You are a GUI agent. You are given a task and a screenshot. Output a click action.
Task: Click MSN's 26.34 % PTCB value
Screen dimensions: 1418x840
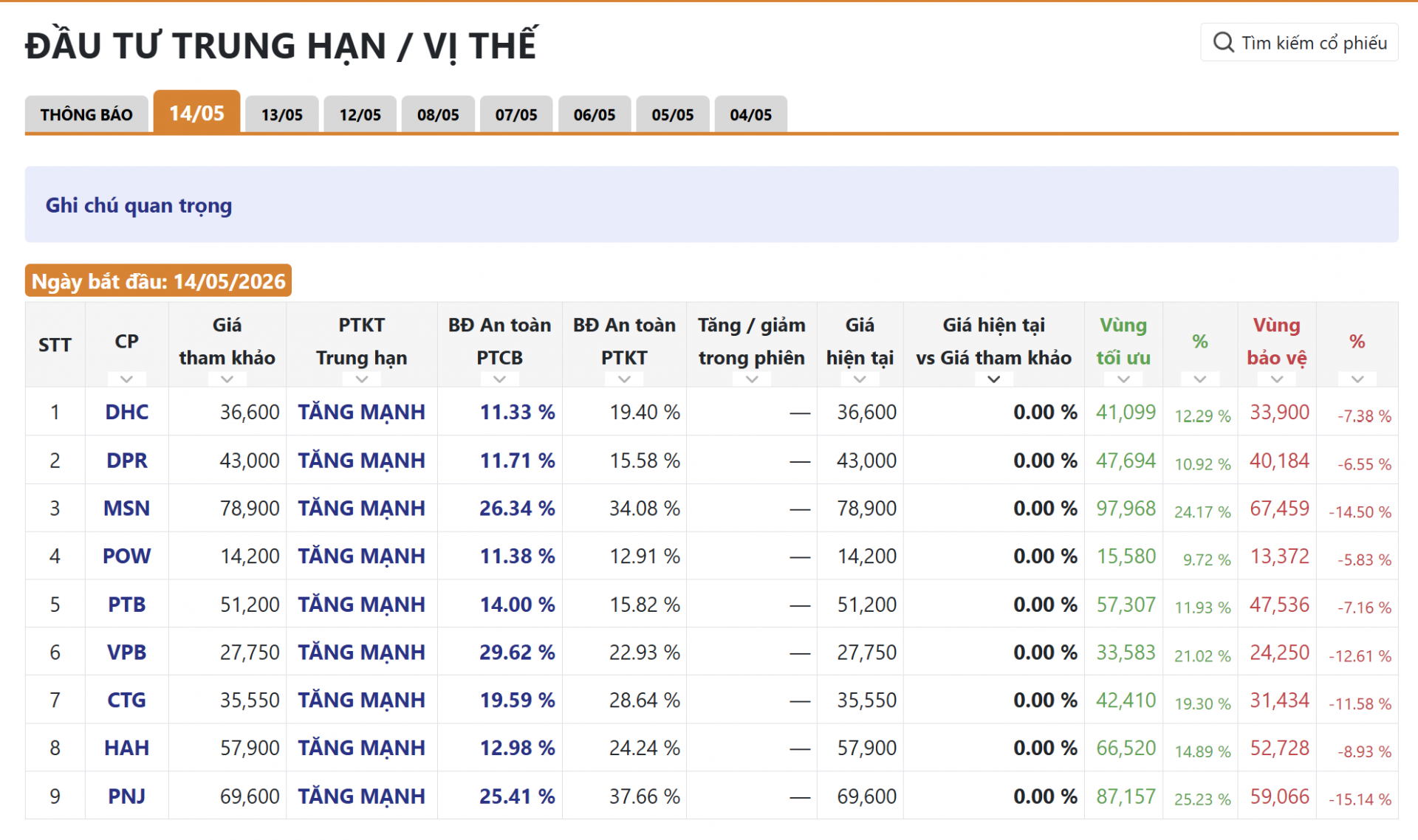click(517, 509)
